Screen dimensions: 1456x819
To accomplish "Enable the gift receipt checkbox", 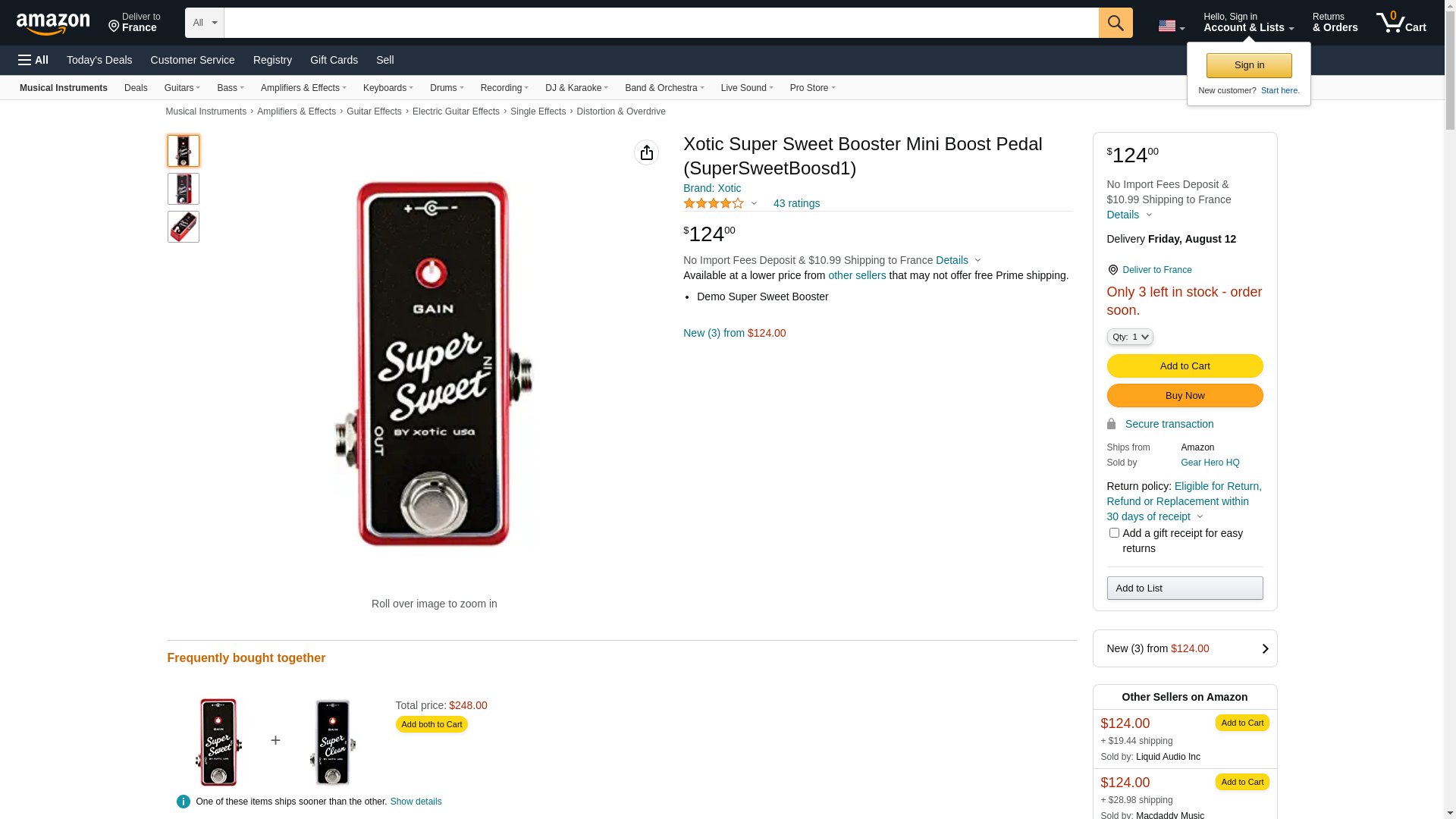I will tap(1114, 533).
